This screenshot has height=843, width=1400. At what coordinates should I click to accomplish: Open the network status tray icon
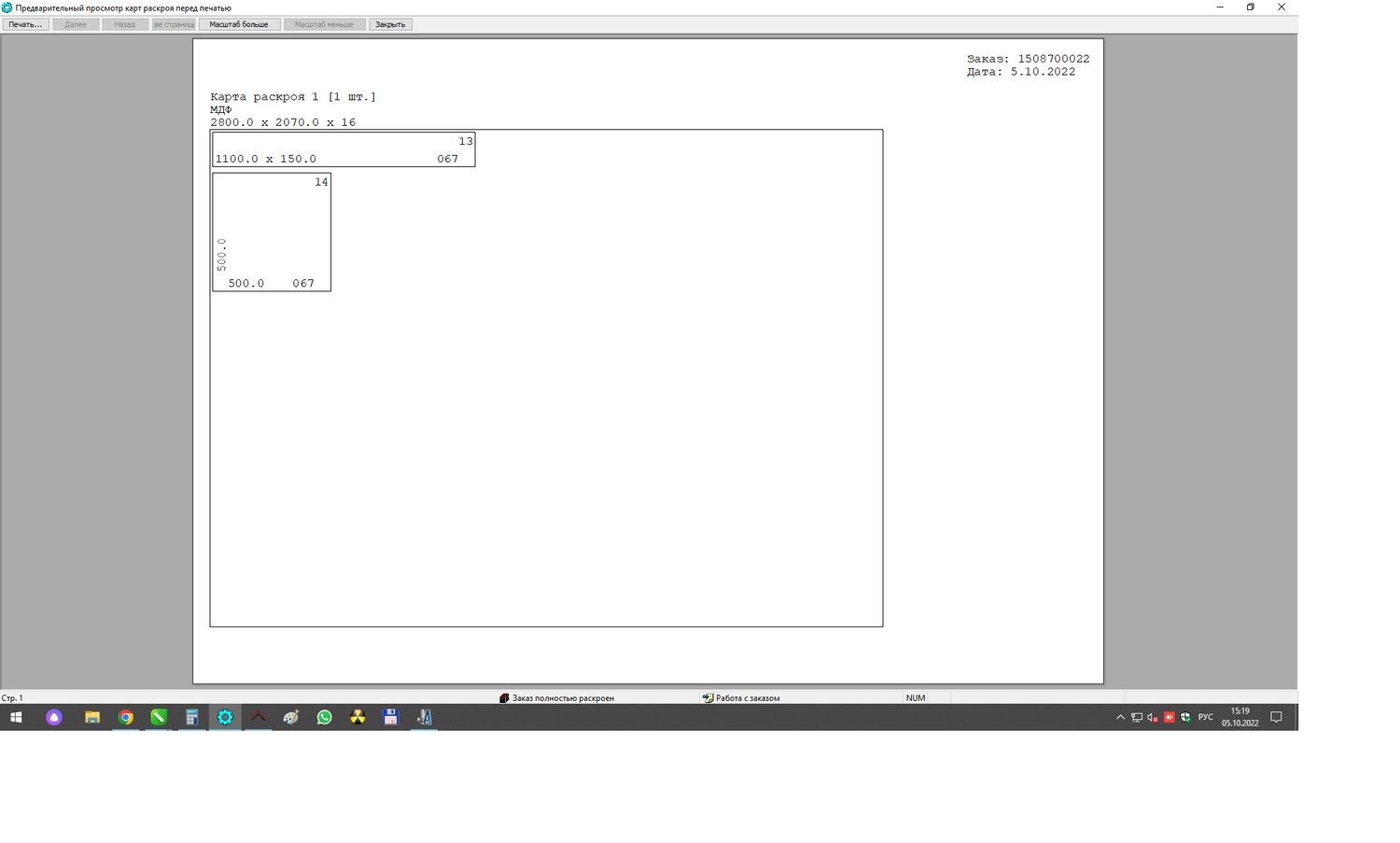1137,717
